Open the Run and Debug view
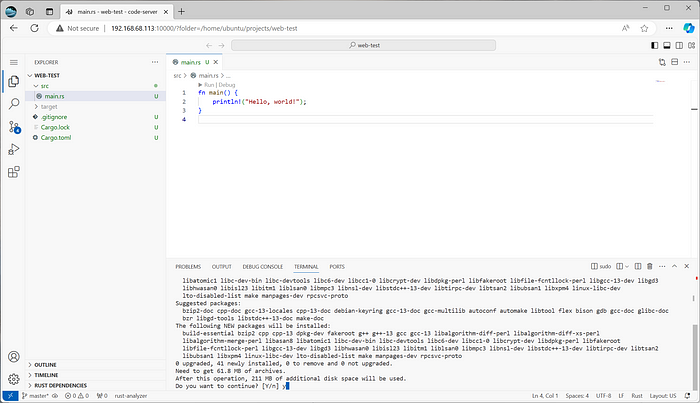The height and width of the screenshot is (403, 700). [x=14, y=149]
